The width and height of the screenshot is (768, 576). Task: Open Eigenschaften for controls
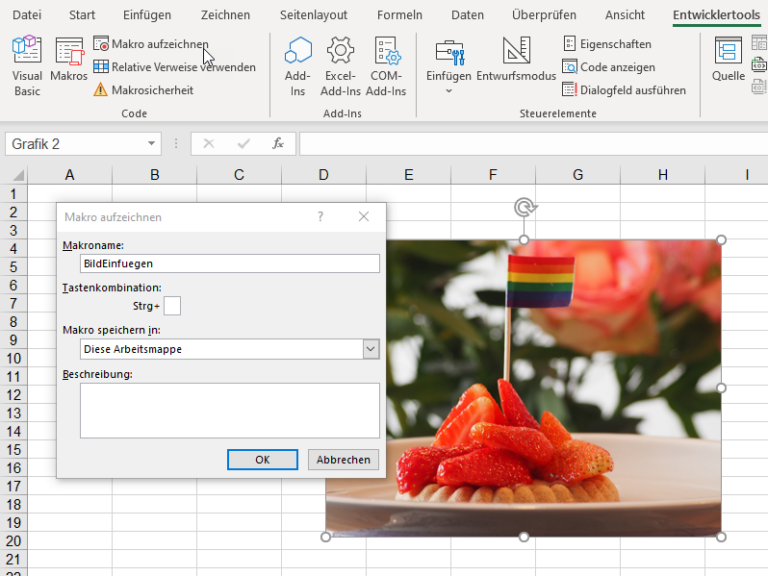(x=607, y=44)
